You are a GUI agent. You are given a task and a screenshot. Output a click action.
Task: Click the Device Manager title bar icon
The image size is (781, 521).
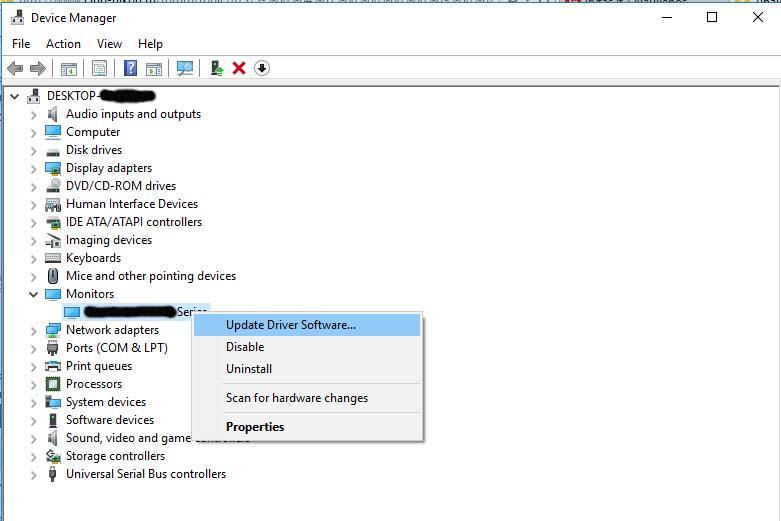click(17, 17)
